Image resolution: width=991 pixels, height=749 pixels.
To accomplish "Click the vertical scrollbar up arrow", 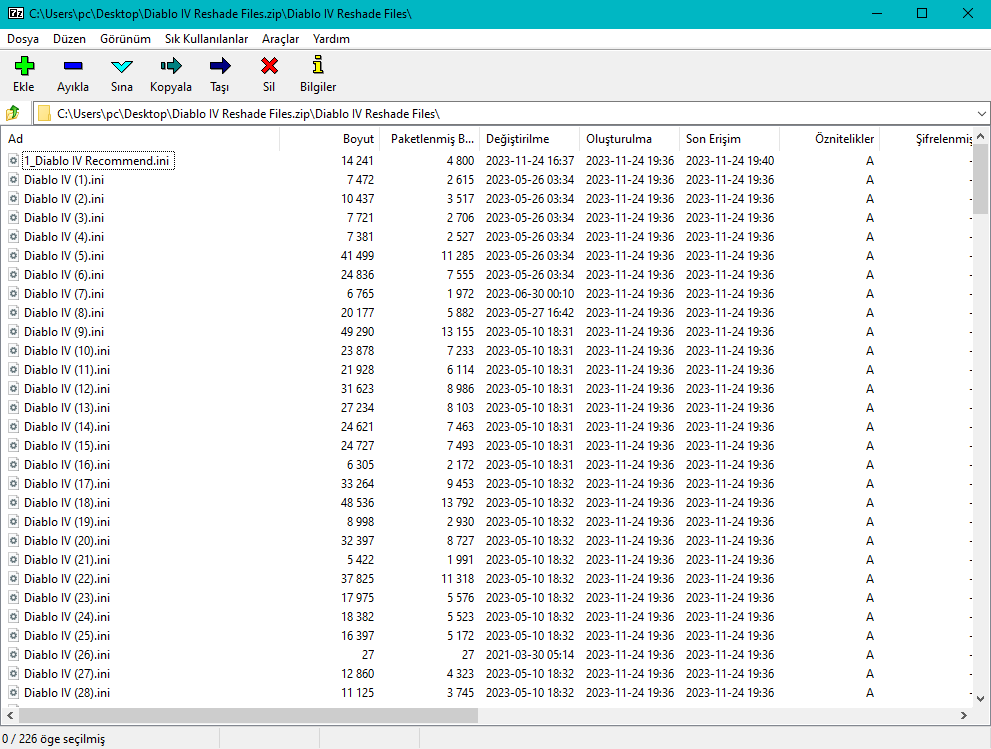I will point(980,136).
